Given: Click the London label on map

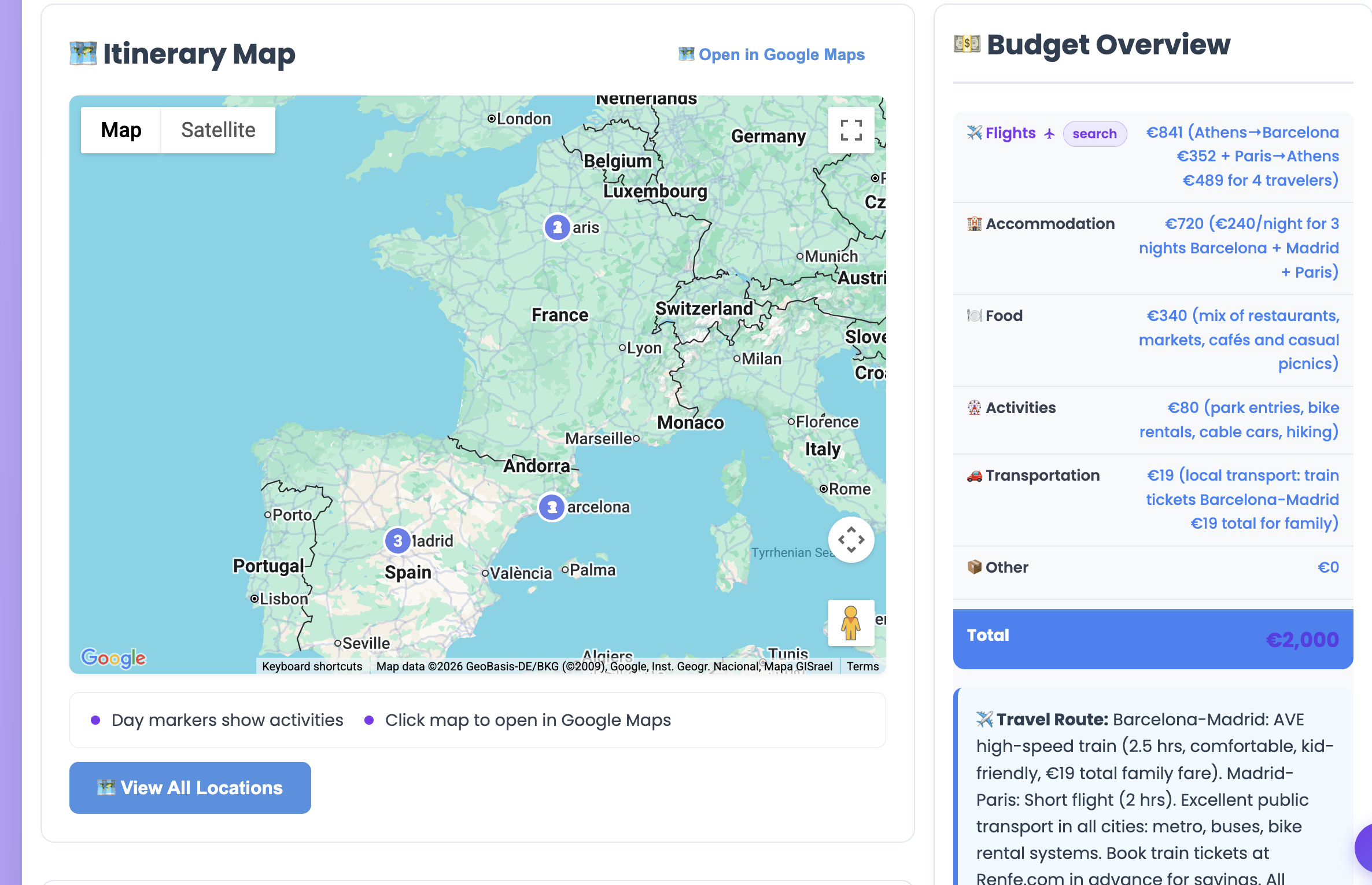Looking at the screenshot, I should tap(523, 119).
